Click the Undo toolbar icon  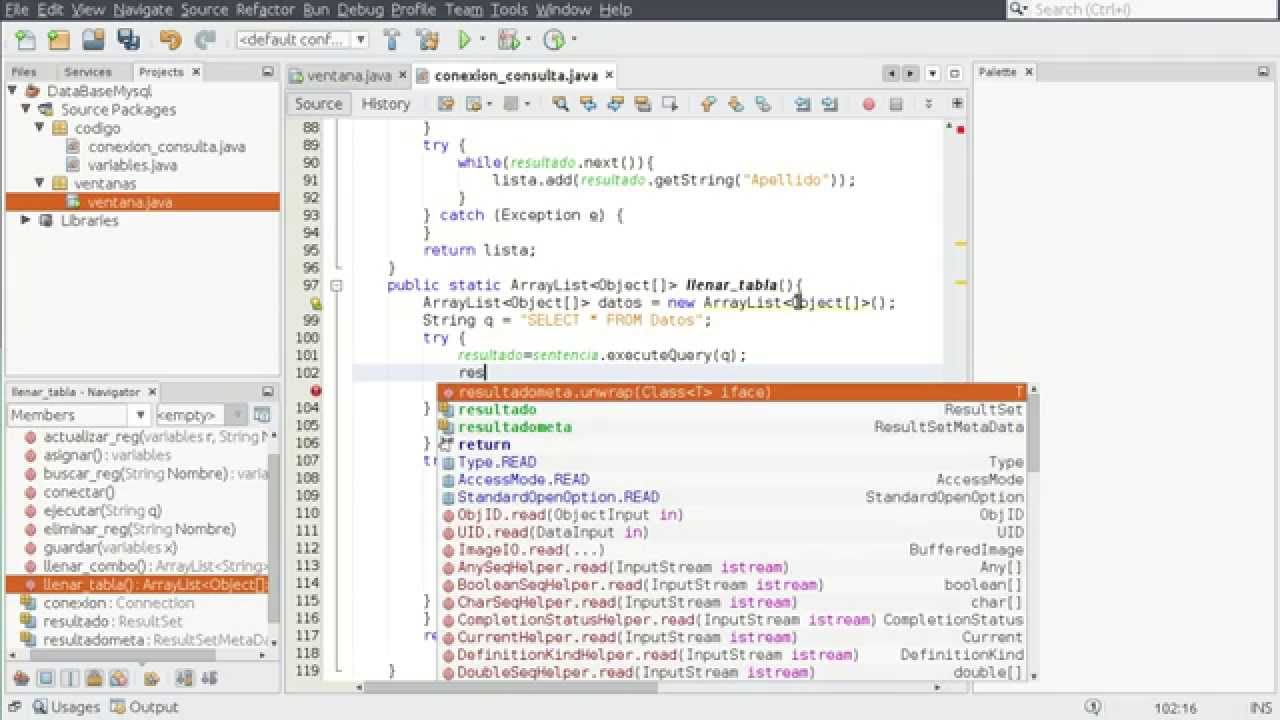coord(170,40)
